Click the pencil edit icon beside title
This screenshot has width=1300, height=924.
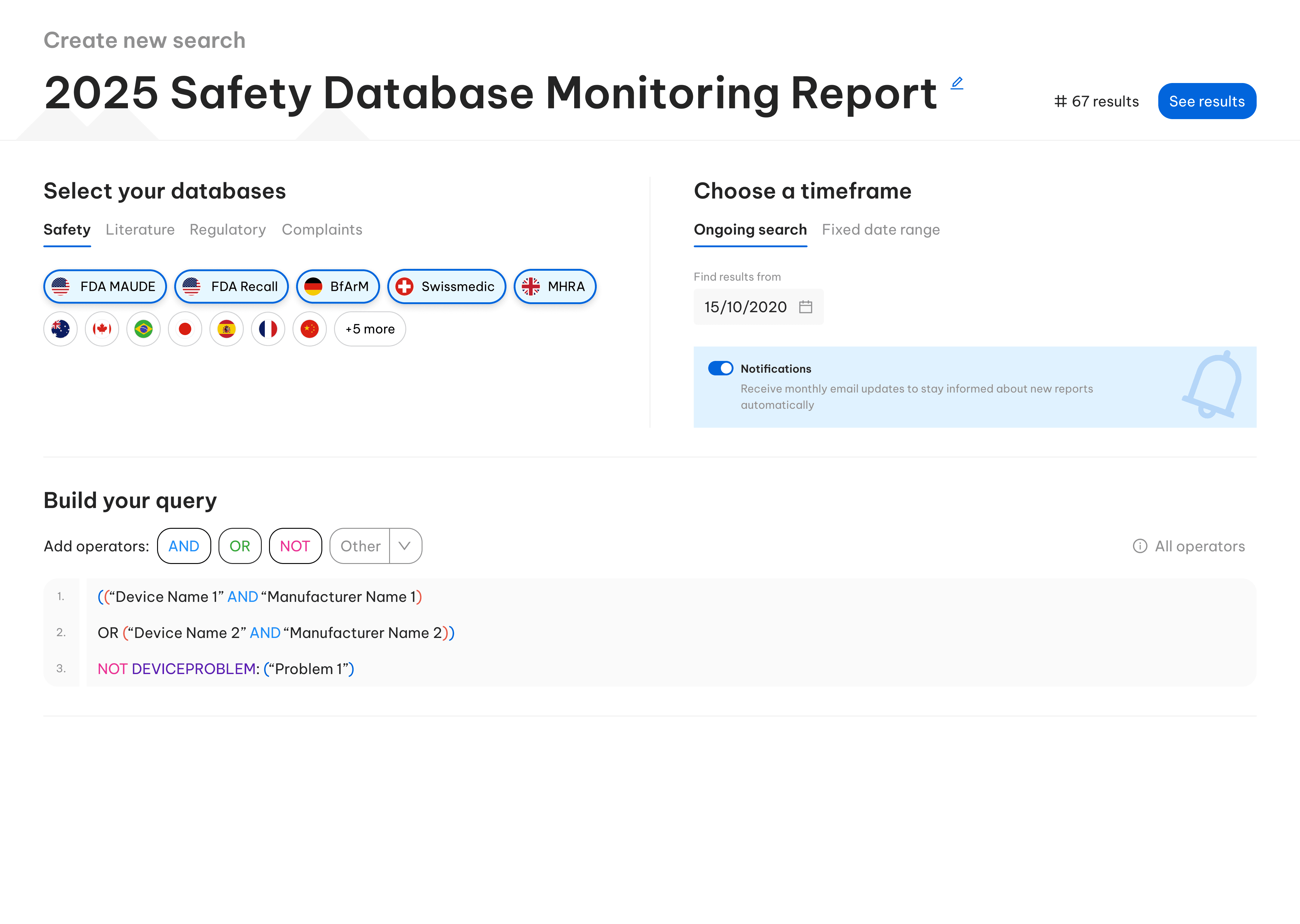pos(957,83)
